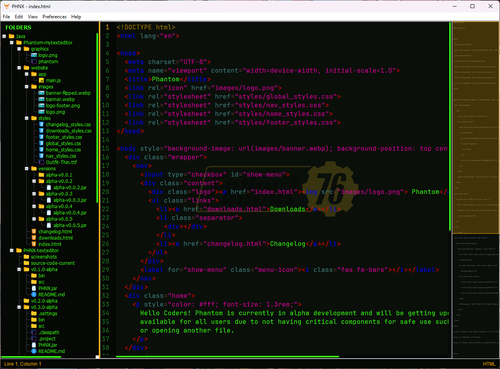The width and height of the screenshot is (500, 369).
Task: Open the File menu
Action: click(6, 17)
